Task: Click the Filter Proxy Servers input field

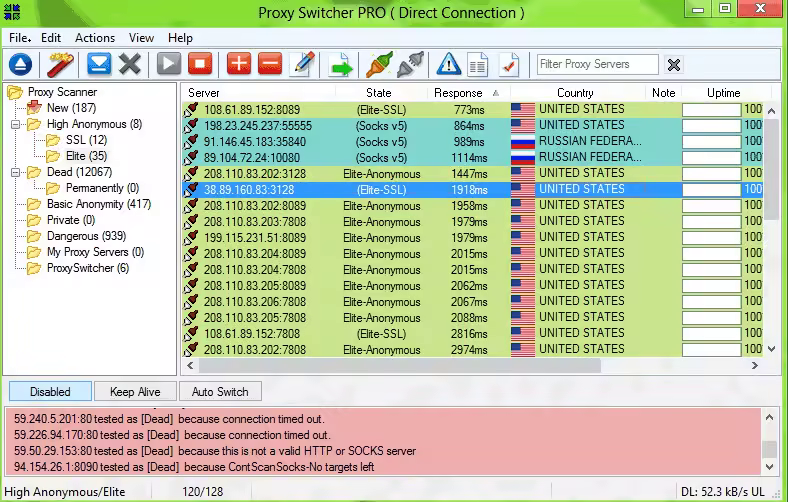Action: pyautogui.click(x=597, y=65)
